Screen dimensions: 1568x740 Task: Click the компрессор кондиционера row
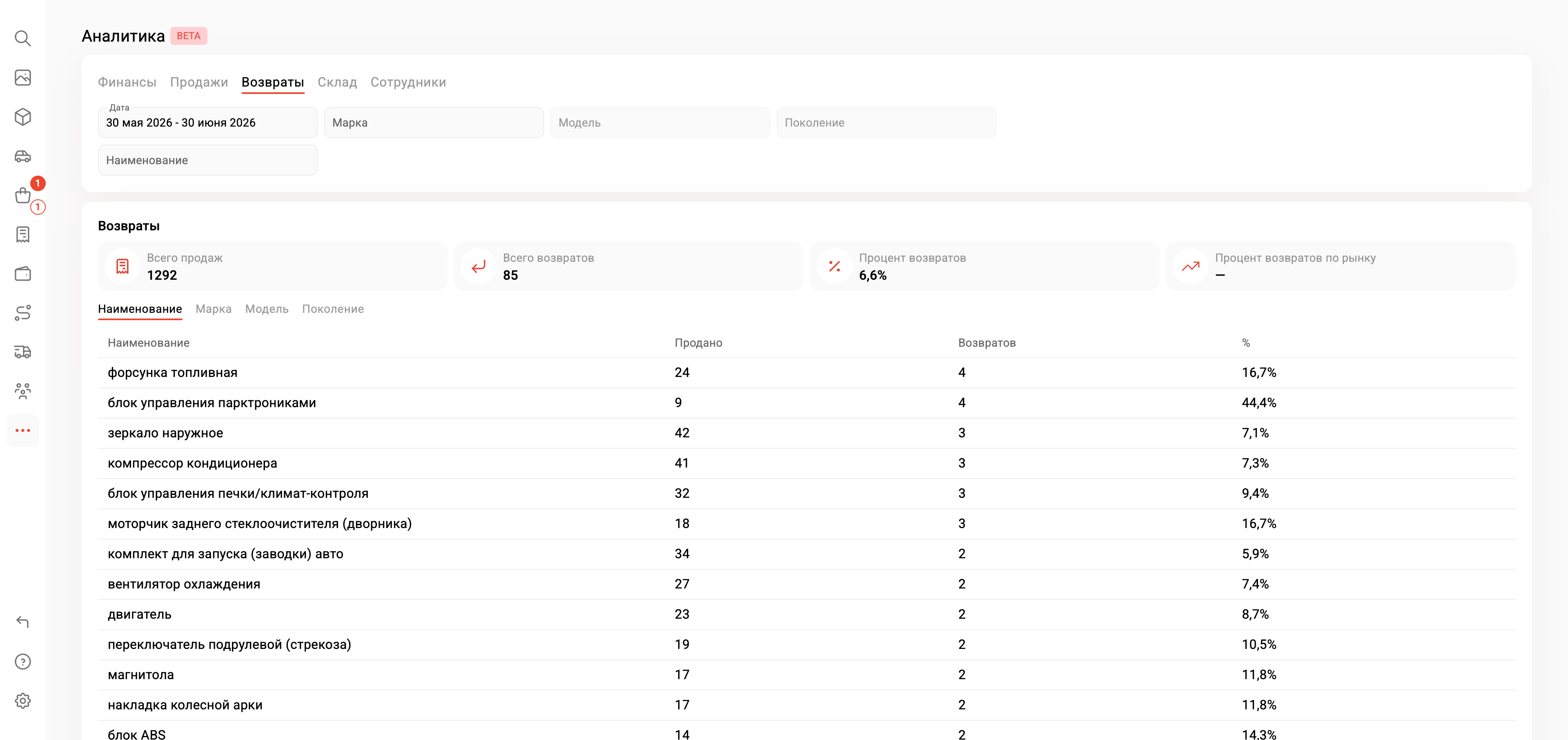(806, 463)
